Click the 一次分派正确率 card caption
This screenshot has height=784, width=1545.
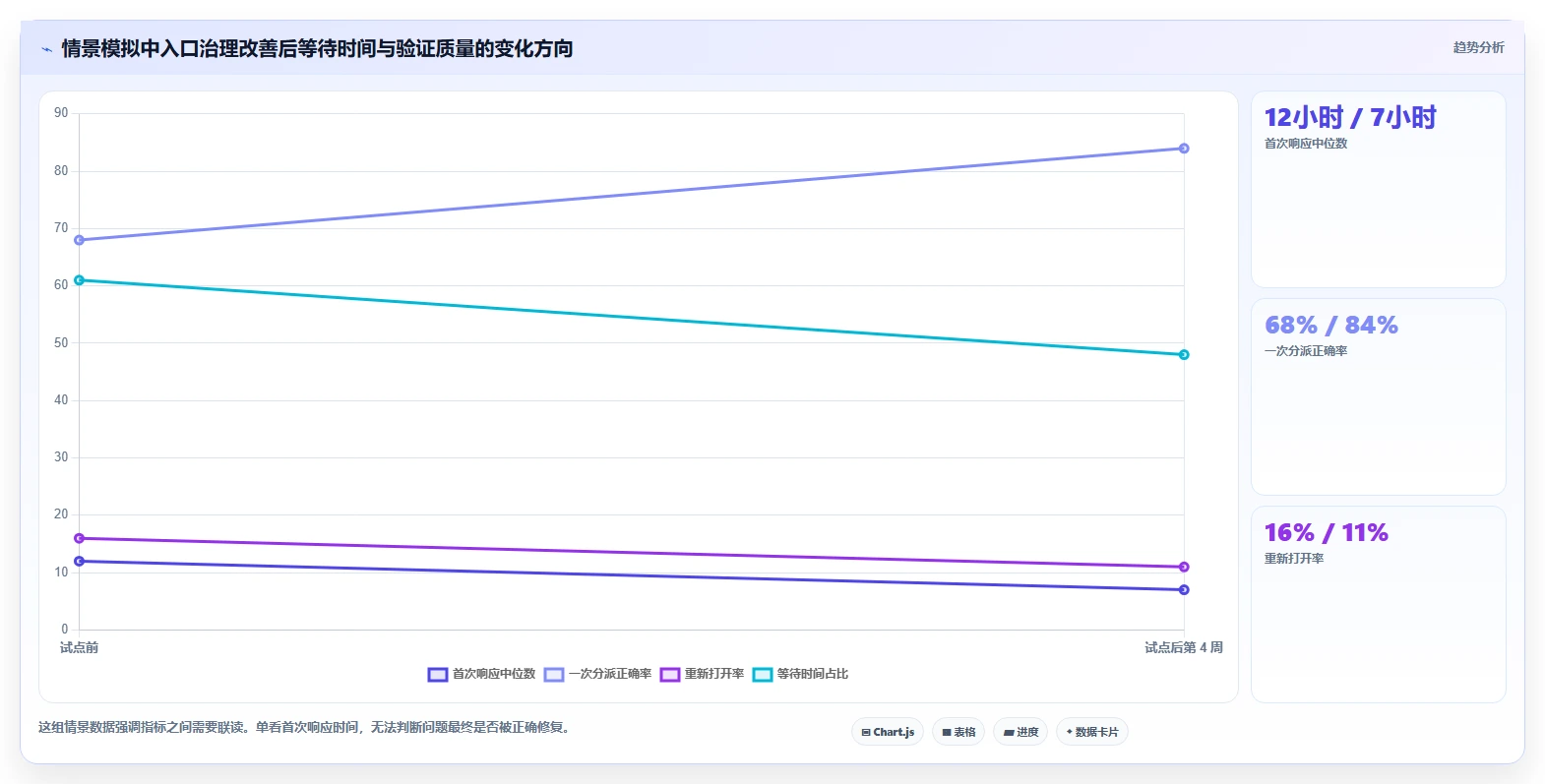1306,351
